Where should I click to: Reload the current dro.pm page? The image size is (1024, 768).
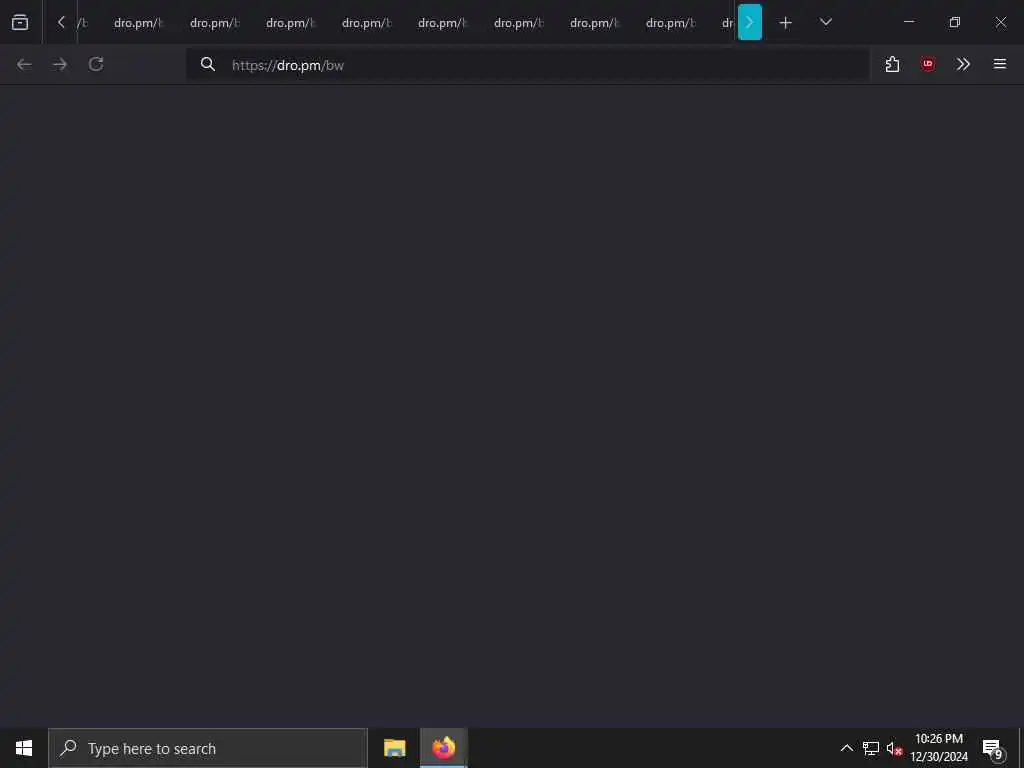(96, 64)
